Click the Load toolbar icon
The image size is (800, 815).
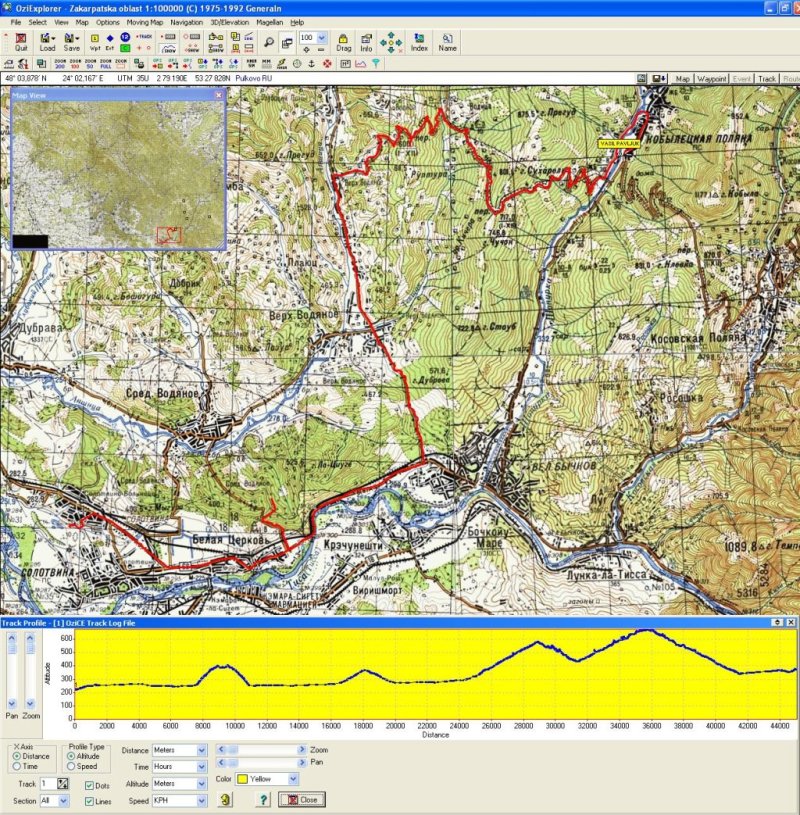coord(47,41)
